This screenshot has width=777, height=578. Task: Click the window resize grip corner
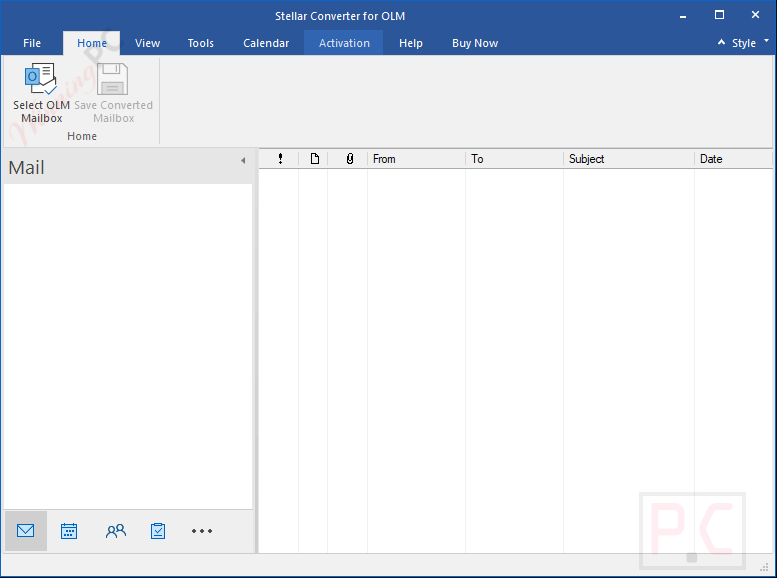[765, 567]
